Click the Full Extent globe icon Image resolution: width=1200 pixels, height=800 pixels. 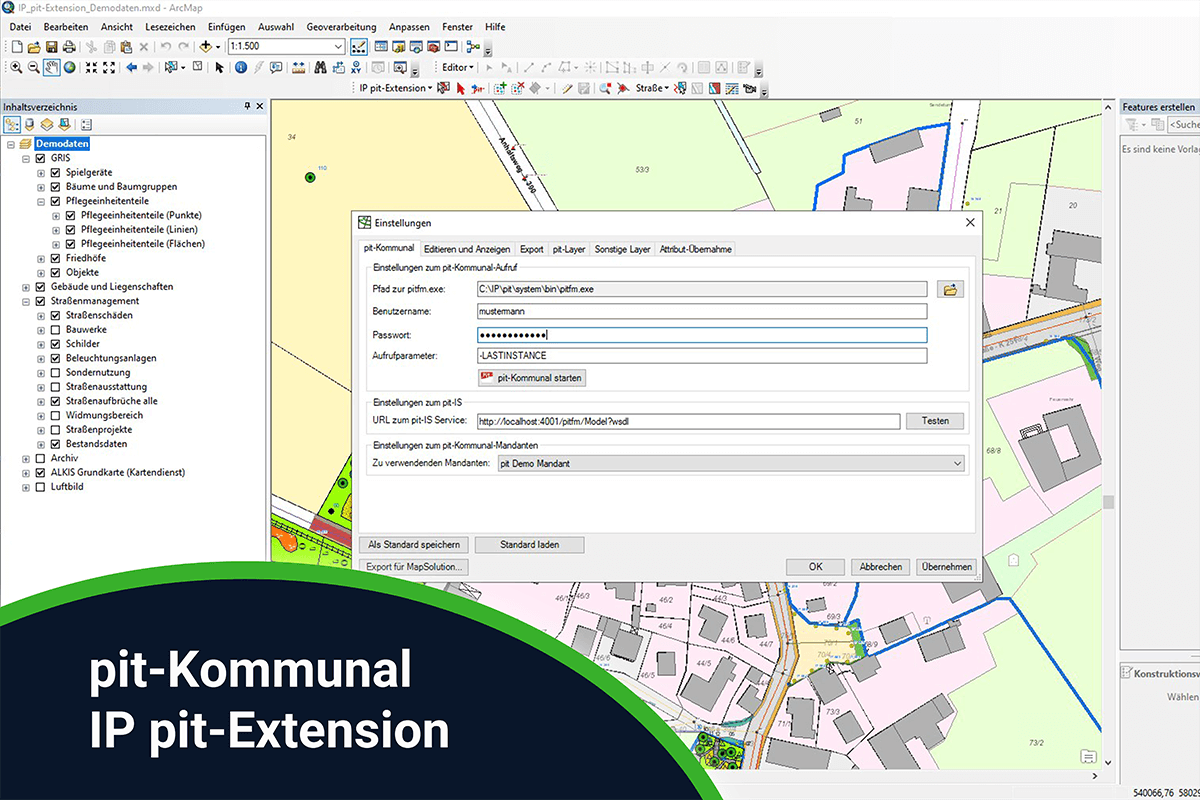pos(72,67)
